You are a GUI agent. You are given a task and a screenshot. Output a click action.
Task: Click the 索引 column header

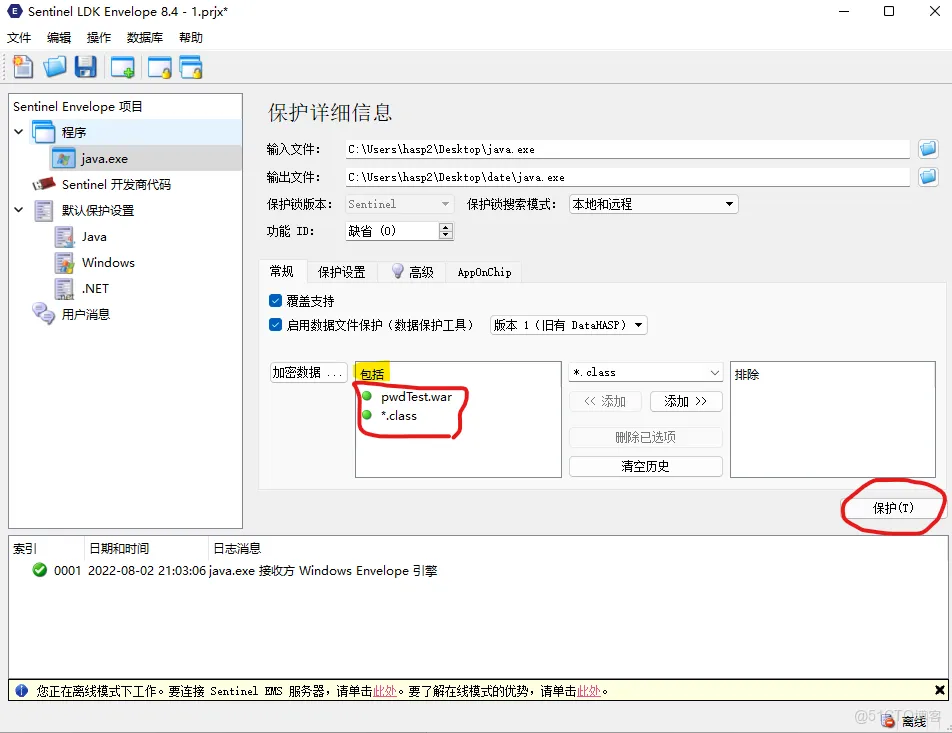tap(46, 548)
